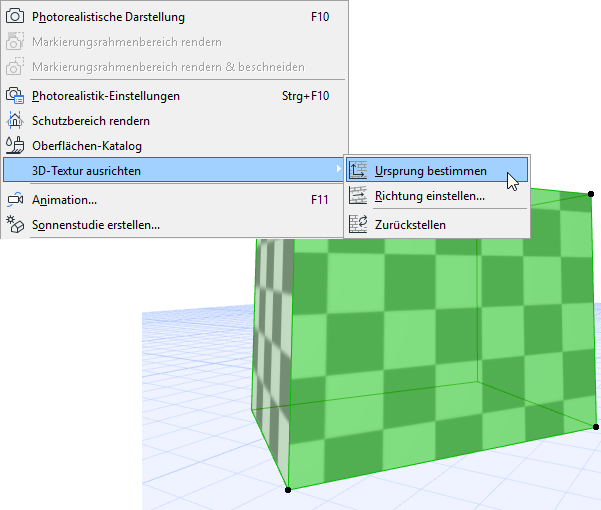Click the F10 shortcut label
The image size is (601, 510).
coord(320,17)
